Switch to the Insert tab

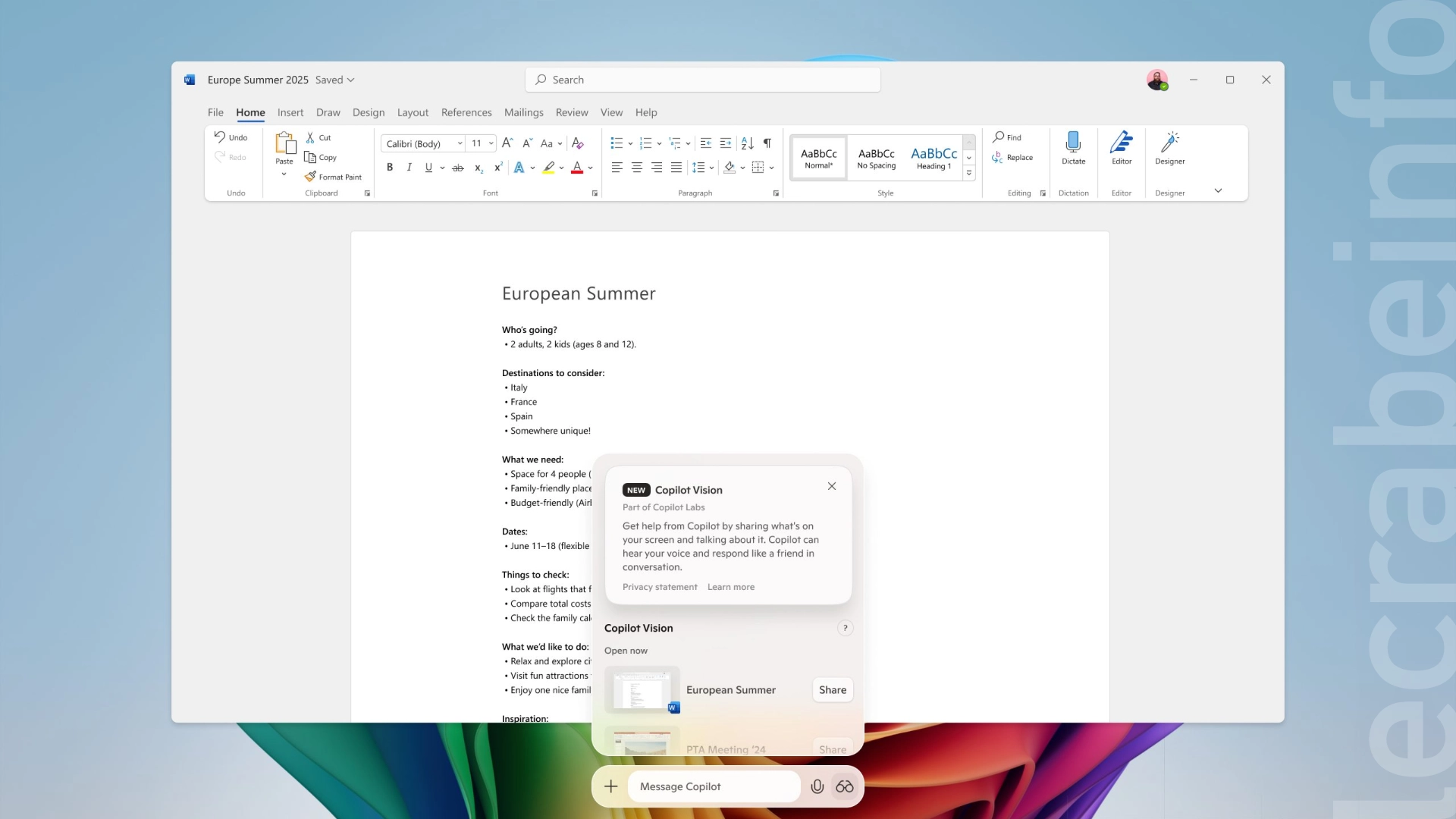(x=290, y=112)
